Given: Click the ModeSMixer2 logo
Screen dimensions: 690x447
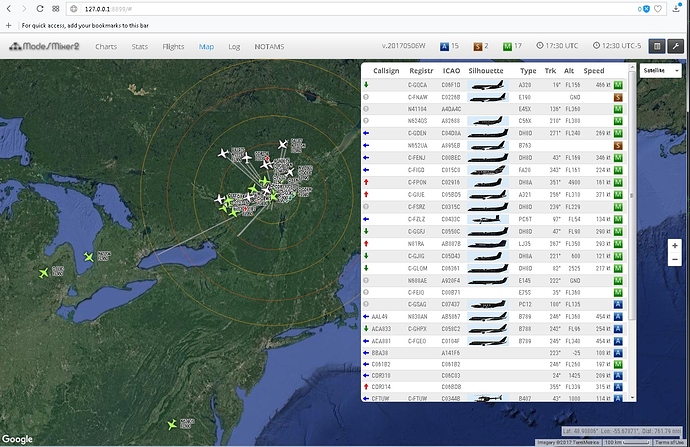Looking at the screenshot, I should click(46, 46).
